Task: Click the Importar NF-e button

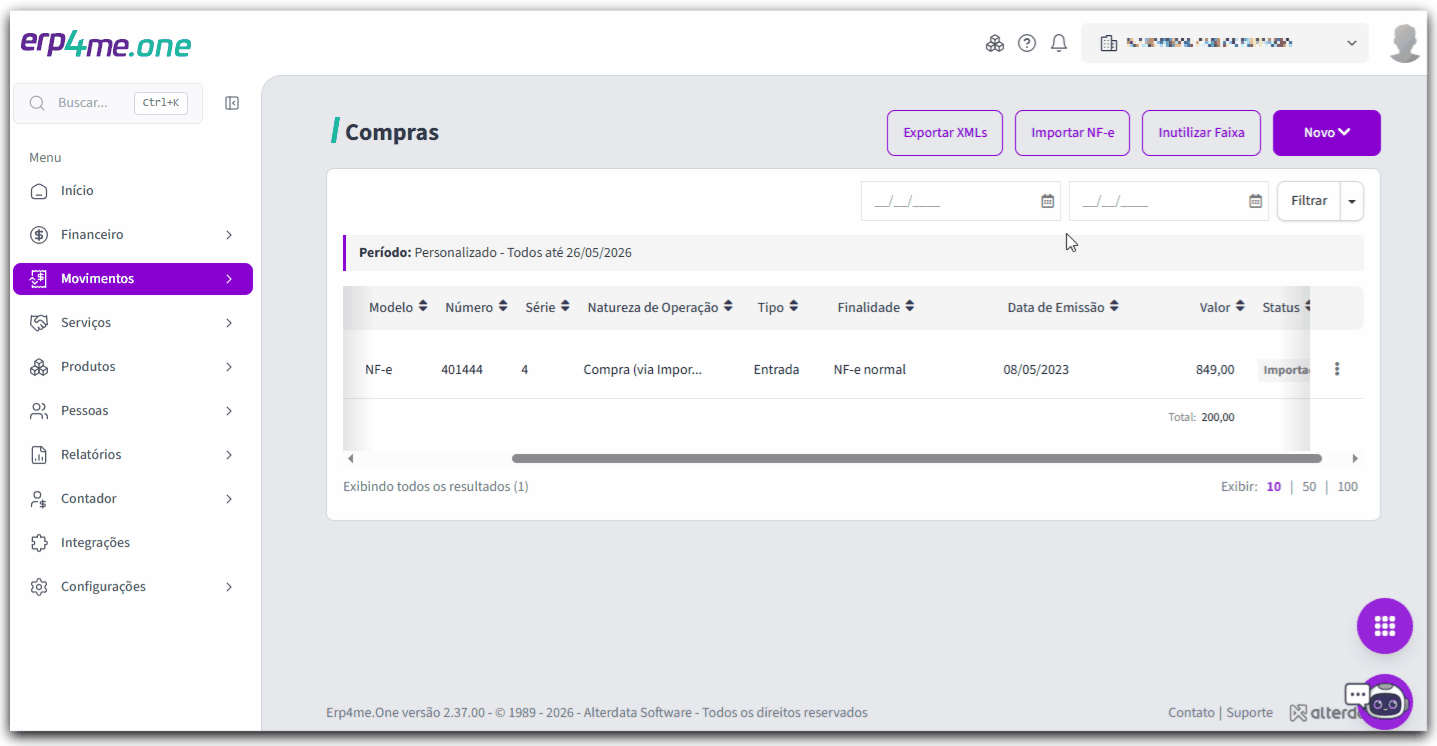Action: (x=1072, y=133)
